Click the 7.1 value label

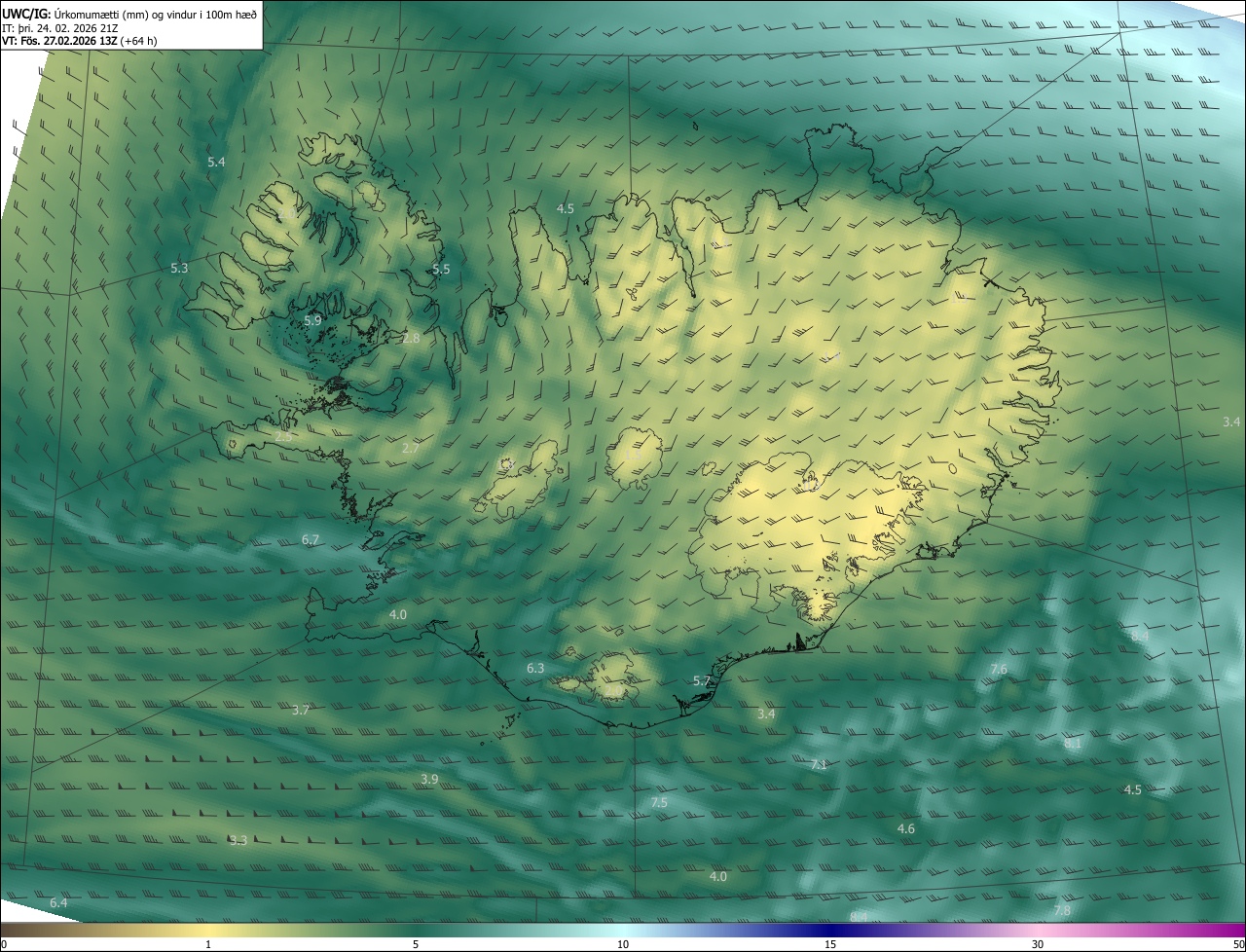coord(819,765)
